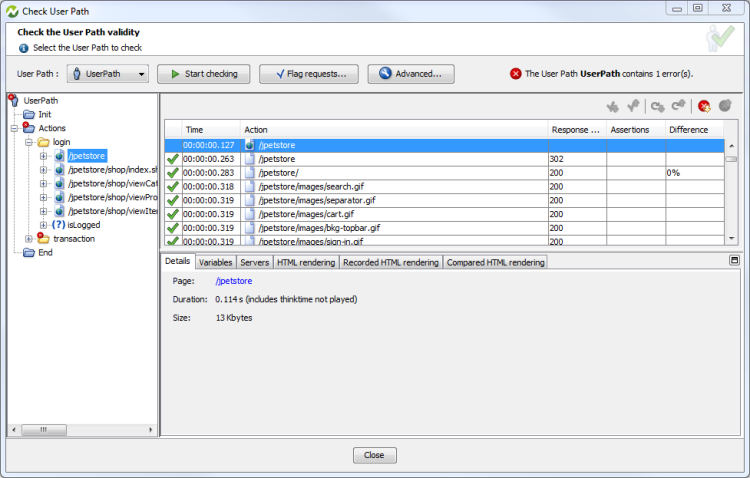Click the next error icon in toolbar
The height and width of the screenshot is (478, 750).
704,106
